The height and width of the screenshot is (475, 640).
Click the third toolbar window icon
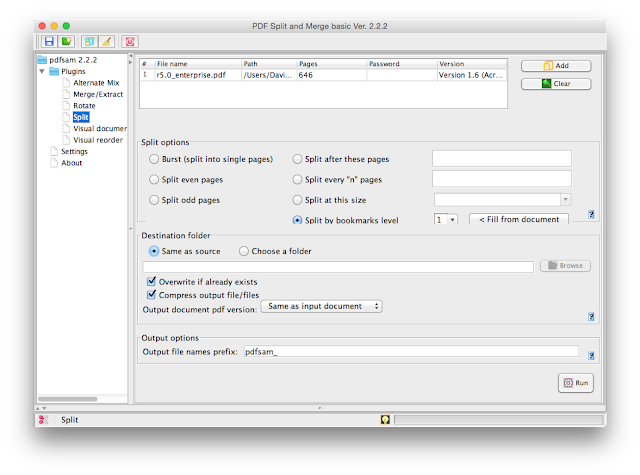click(x=89, y=41)
